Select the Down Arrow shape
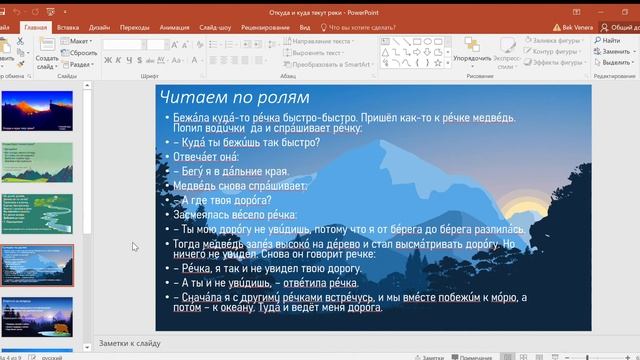The width and height of the screenshot is (640, 360). tap(427, 52)
